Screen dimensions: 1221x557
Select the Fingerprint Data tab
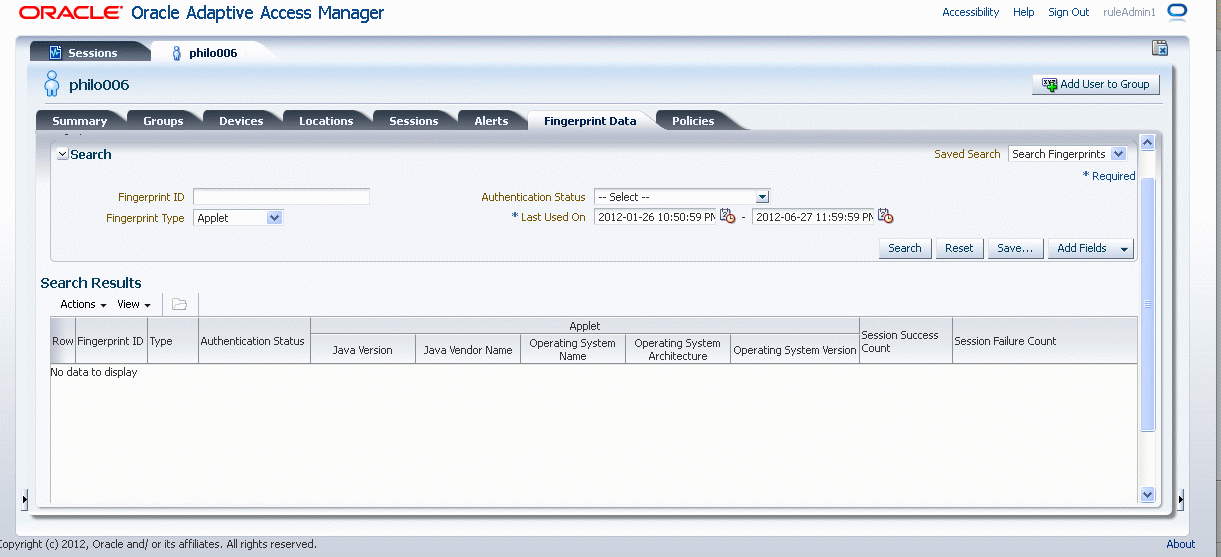pos(590,121)
